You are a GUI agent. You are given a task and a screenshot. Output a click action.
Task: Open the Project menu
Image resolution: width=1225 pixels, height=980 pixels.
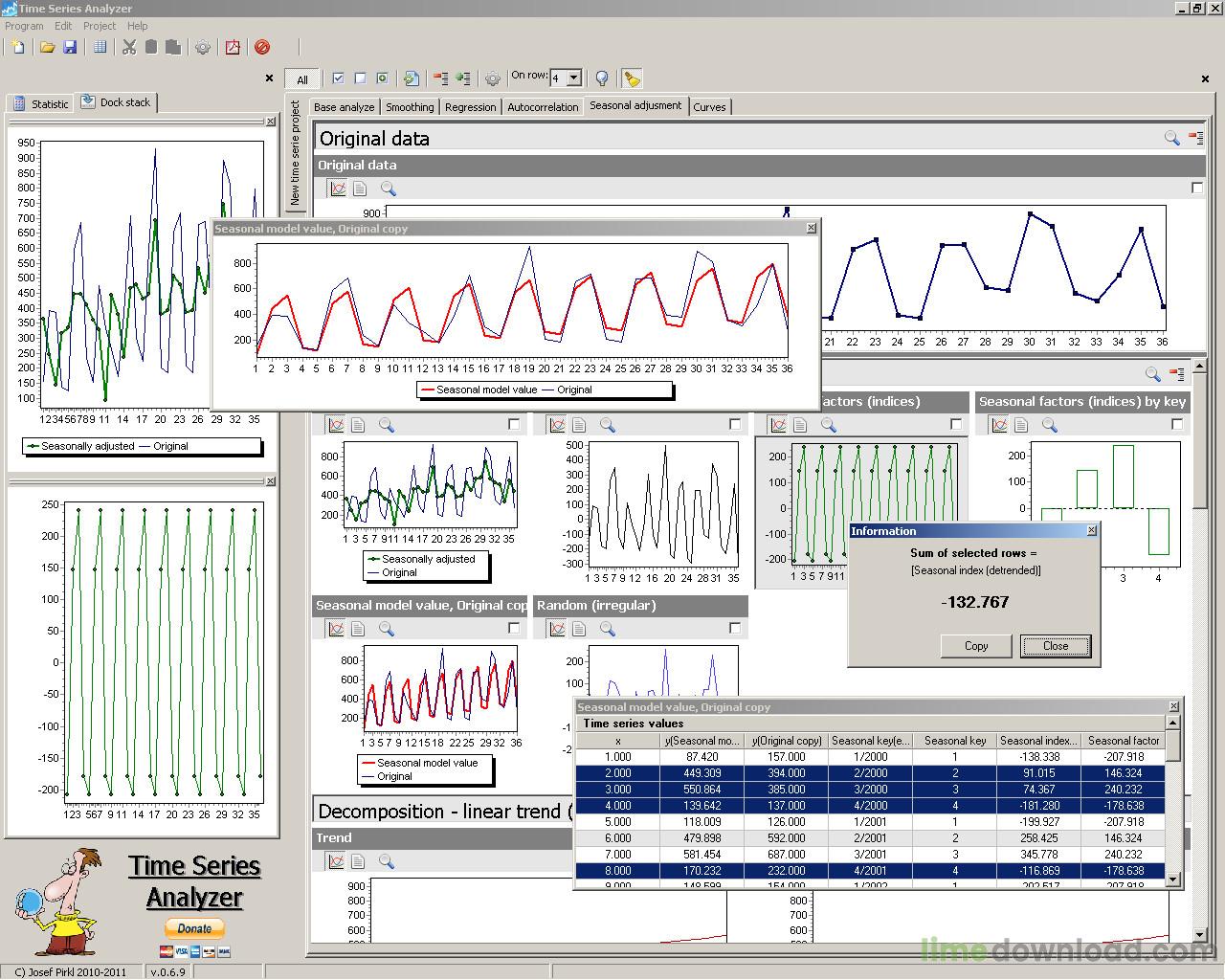point(99,26)
